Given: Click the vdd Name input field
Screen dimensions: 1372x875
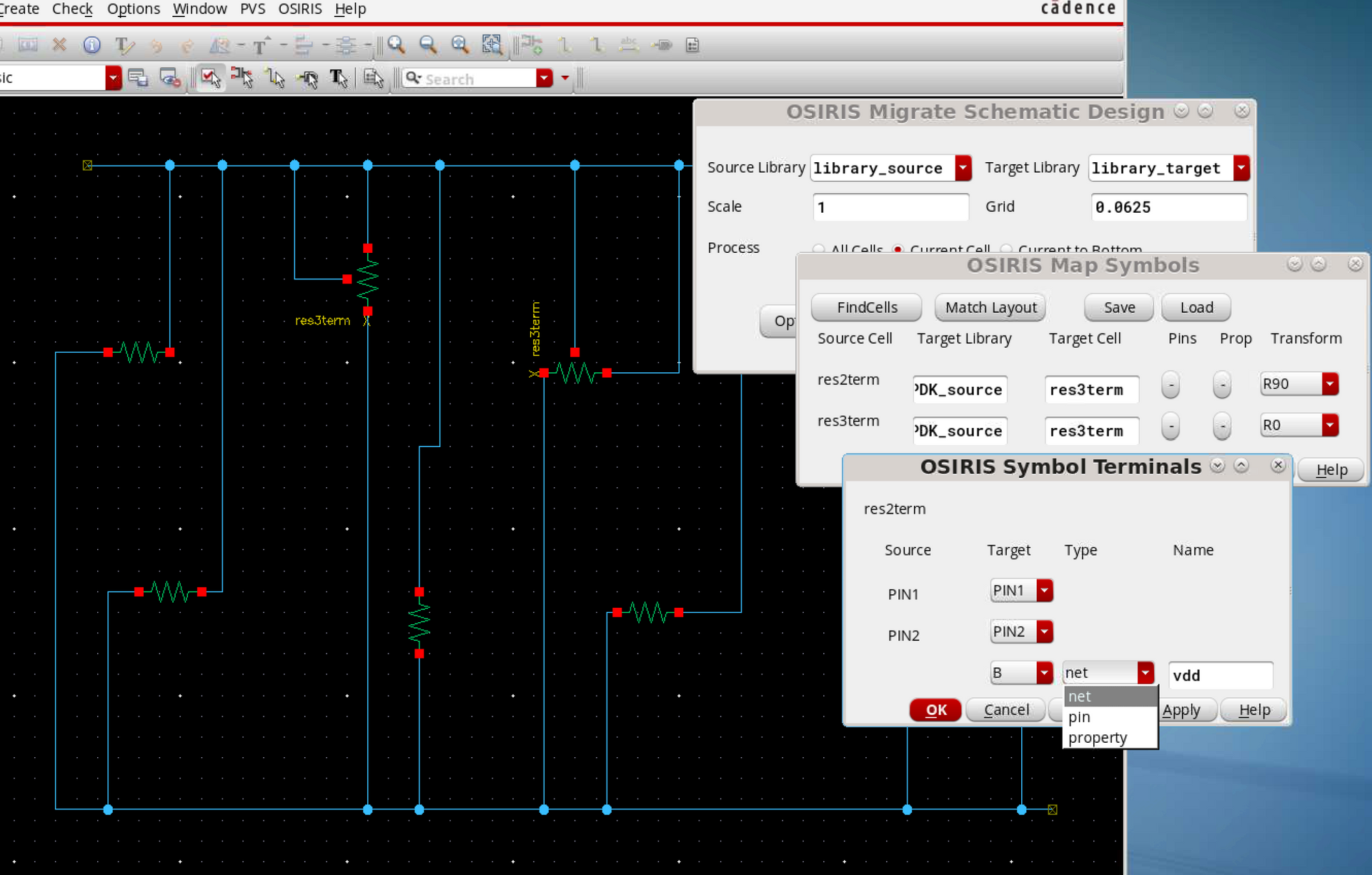Looking at the screenshot, I should (x=1221, y=676).
